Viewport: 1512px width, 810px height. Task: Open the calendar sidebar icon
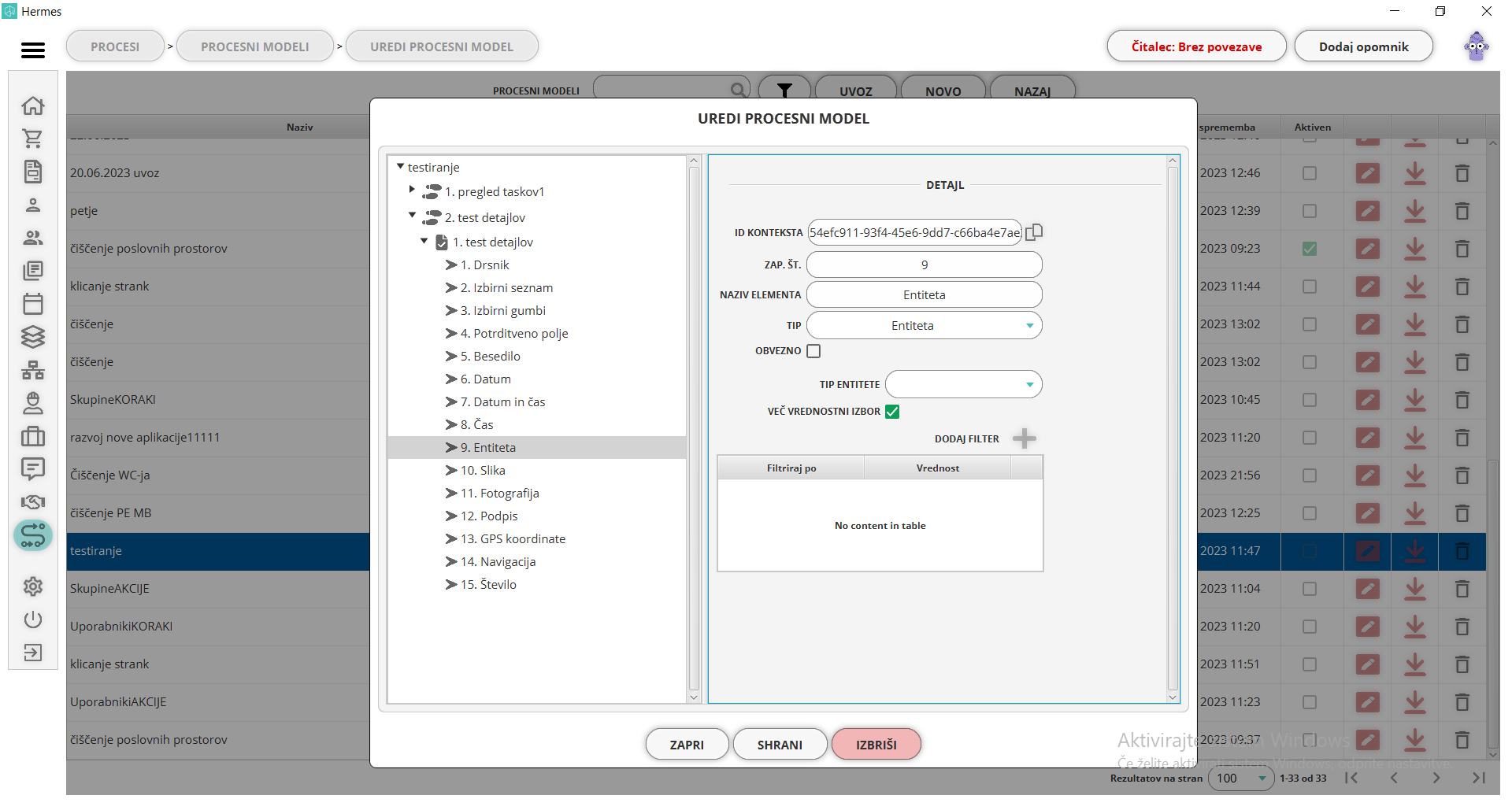[x=33, y=304]
